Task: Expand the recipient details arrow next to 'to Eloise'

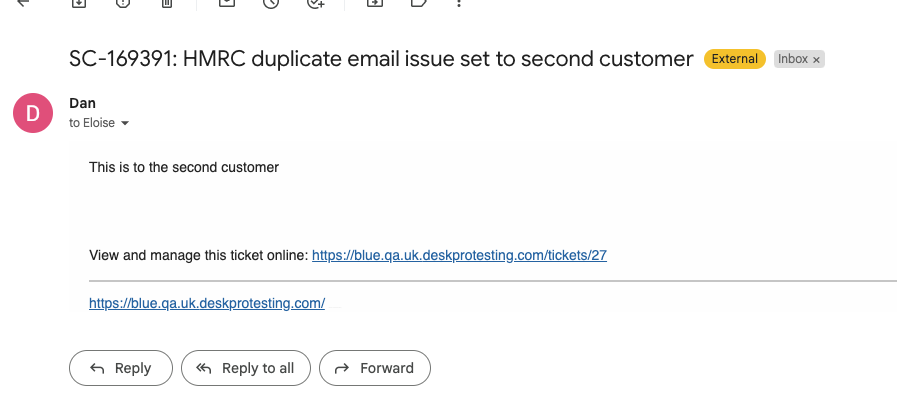Action: pos(125,123)
